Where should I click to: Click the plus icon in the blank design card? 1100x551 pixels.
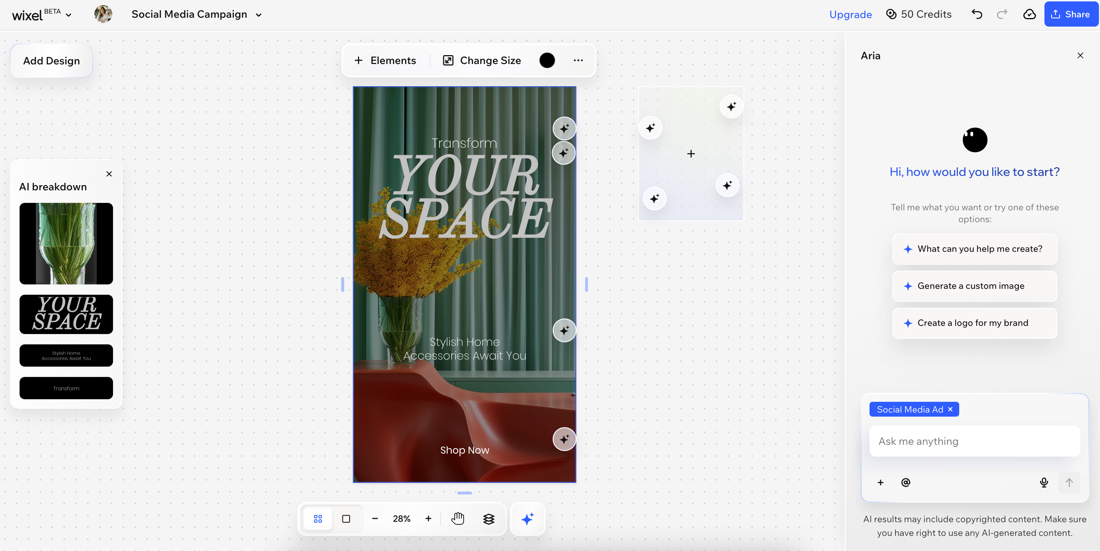click(x=690, y=153)
